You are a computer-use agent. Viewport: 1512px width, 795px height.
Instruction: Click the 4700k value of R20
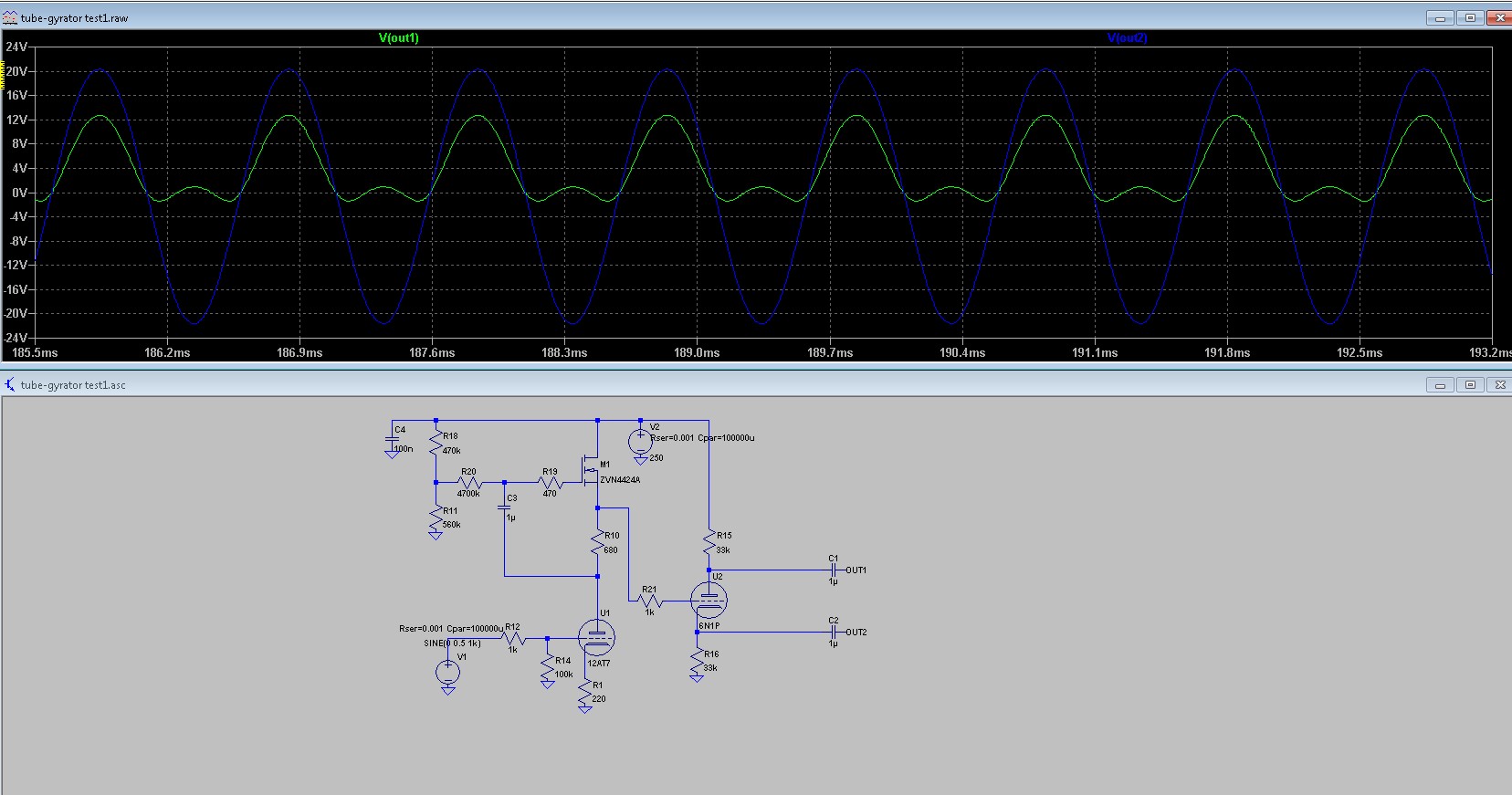click(x=468, y=494)
